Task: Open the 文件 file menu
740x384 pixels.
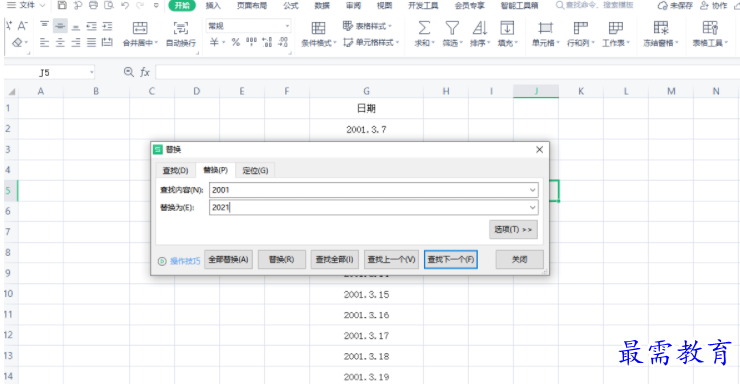Action: tap(26, 5)
